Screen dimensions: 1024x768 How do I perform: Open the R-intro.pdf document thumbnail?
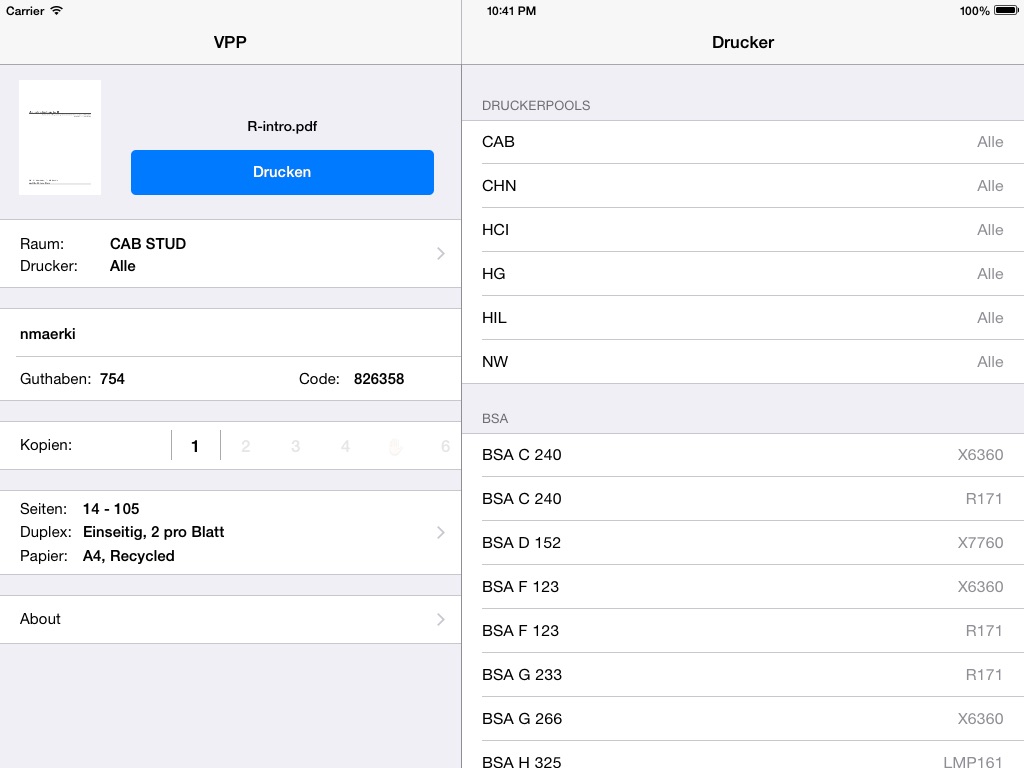pyautogui.click(x=60, y=137)
